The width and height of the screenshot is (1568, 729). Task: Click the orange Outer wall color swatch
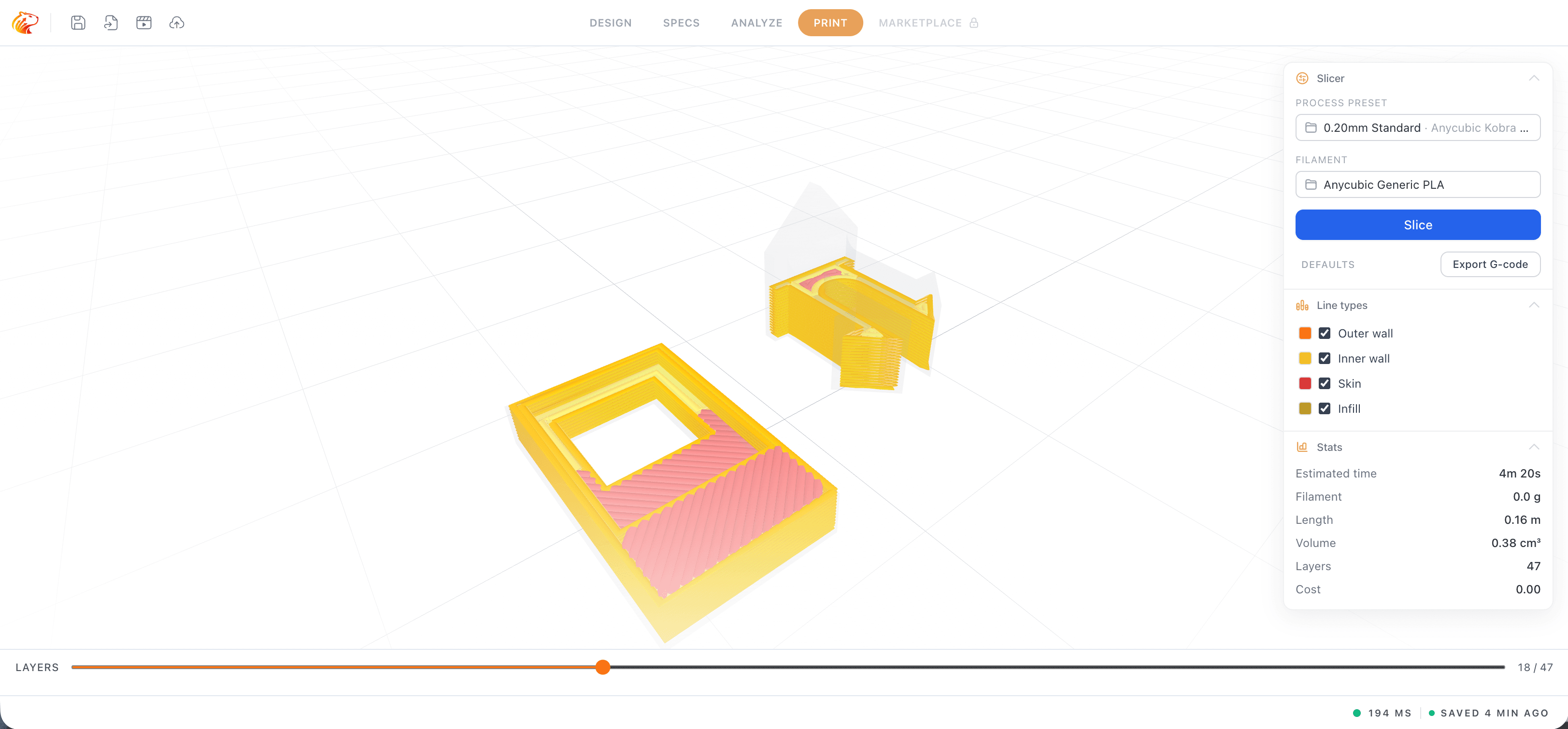coord(1304,333)
